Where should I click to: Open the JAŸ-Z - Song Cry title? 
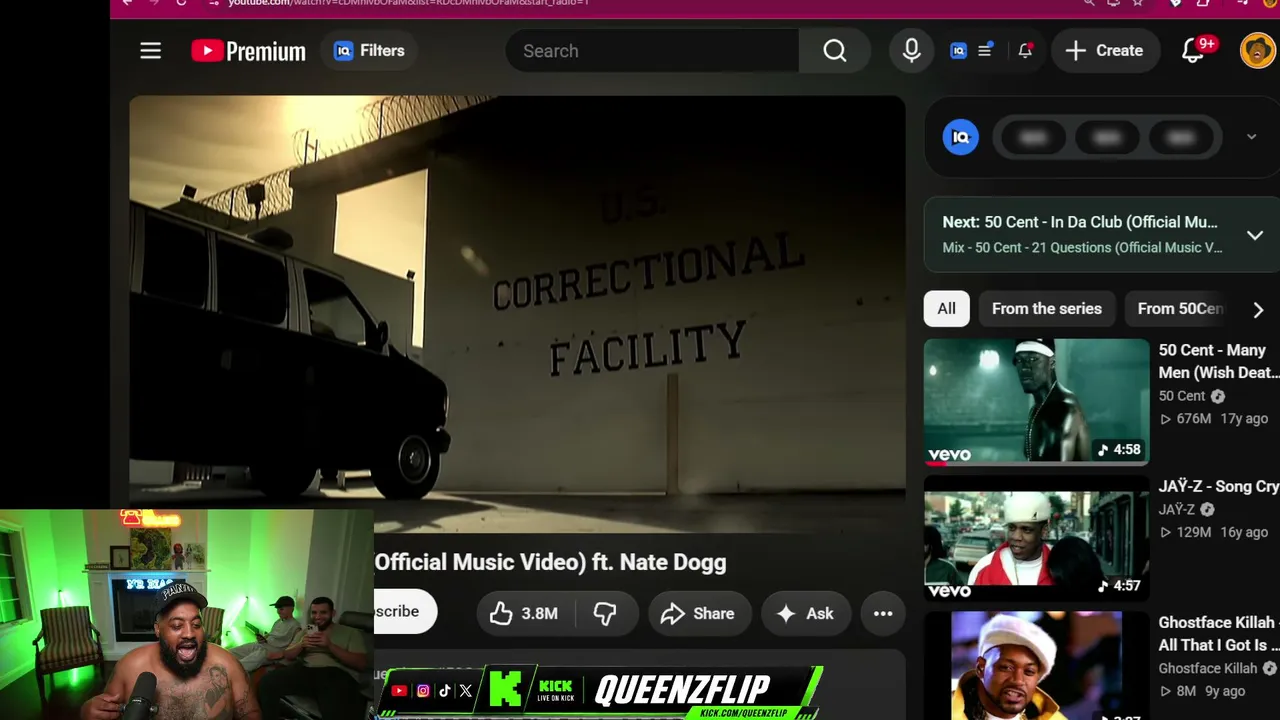[x=1219, y=486]
